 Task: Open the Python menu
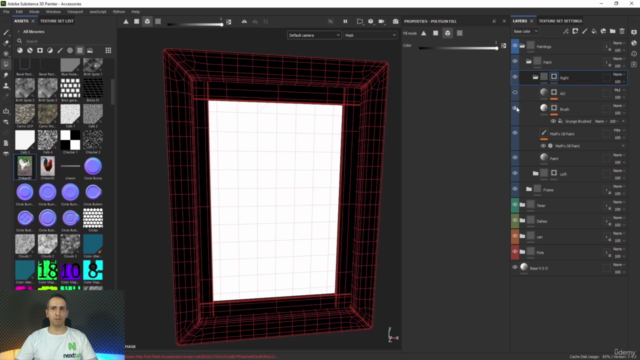pos(119,12)
